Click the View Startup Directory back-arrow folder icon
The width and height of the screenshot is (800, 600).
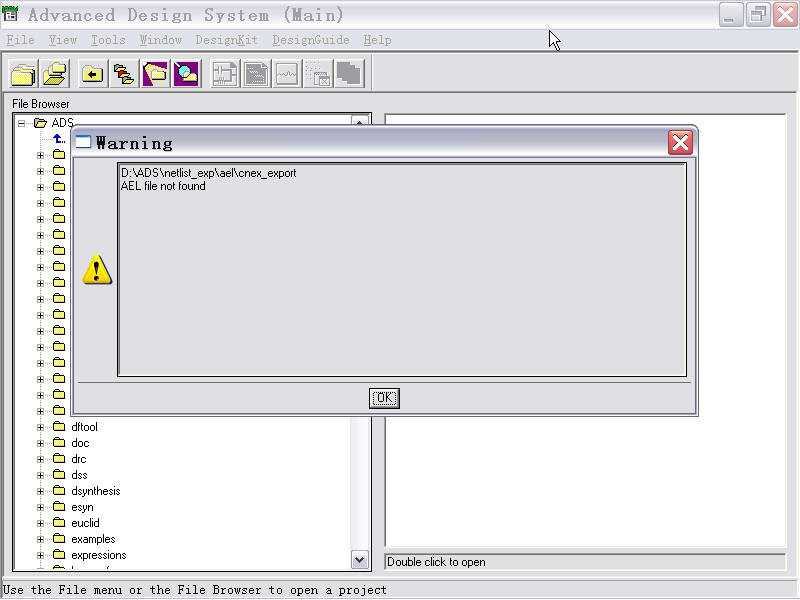[x=92, y=74]
